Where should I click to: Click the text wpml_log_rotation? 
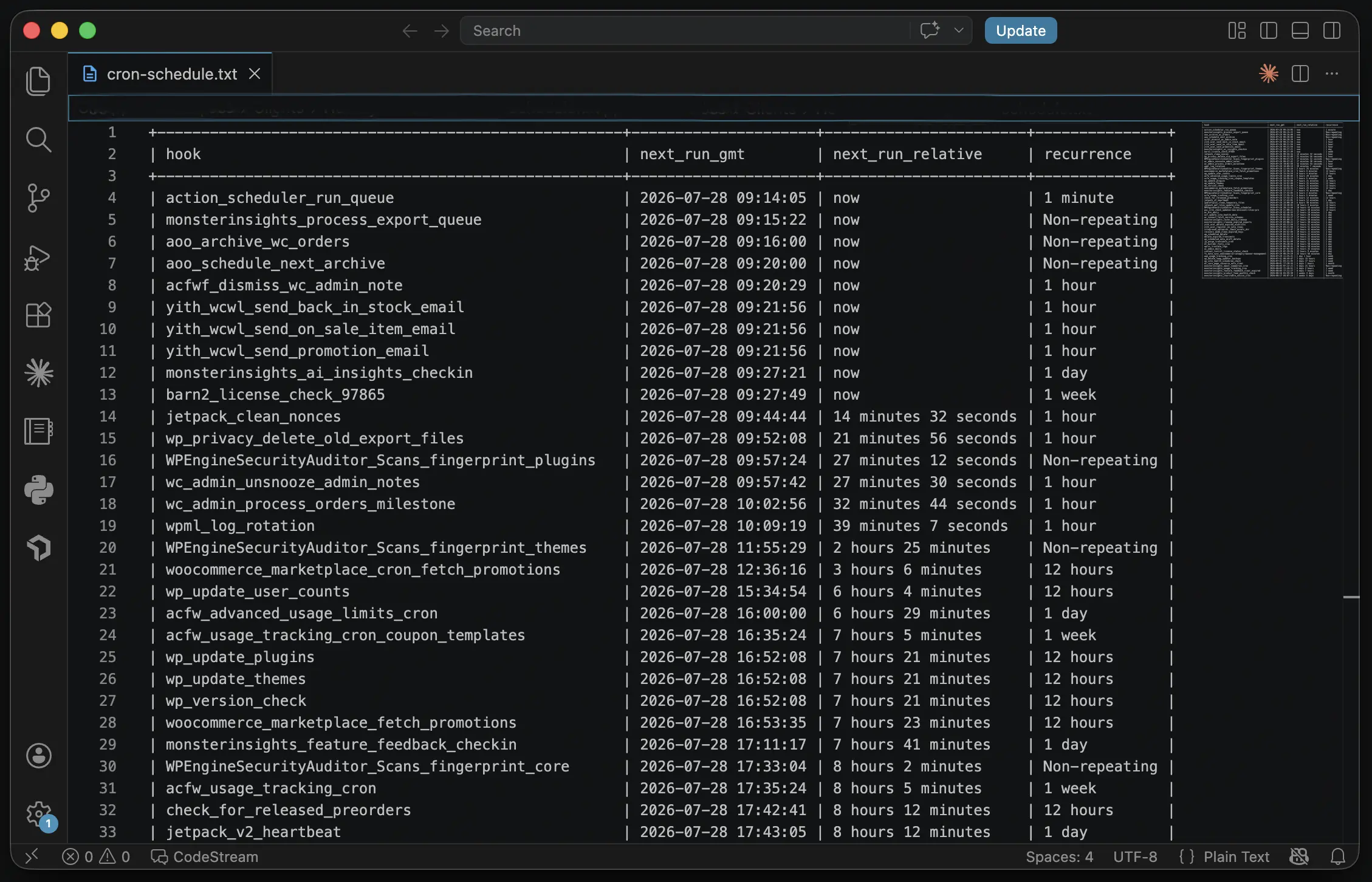pyautogui.click(x=240, y=526)
